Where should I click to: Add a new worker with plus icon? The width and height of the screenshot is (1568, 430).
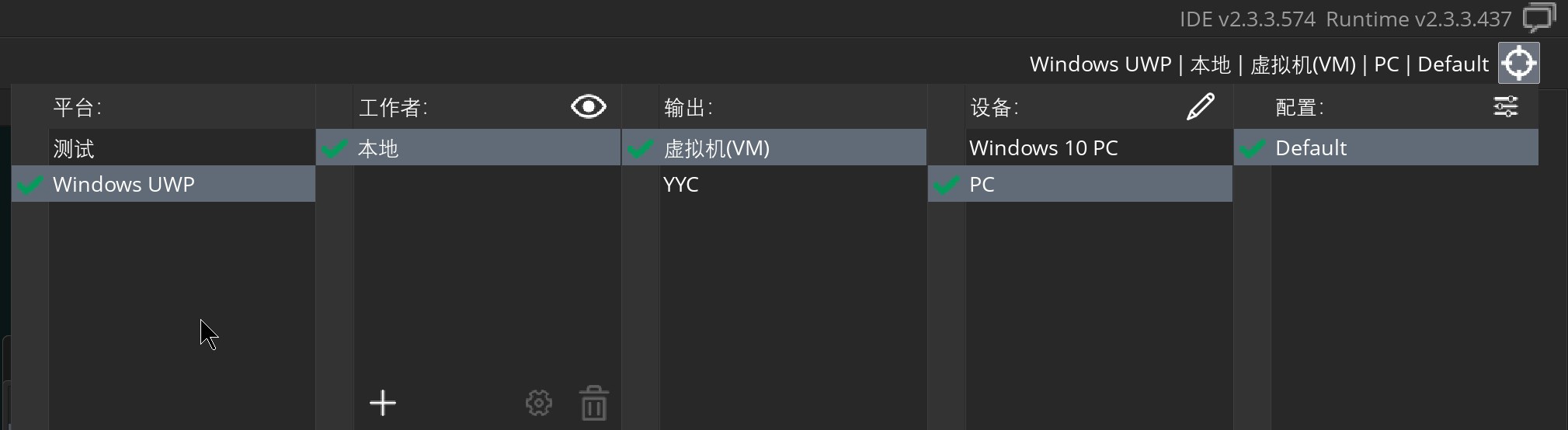point(383,403)
